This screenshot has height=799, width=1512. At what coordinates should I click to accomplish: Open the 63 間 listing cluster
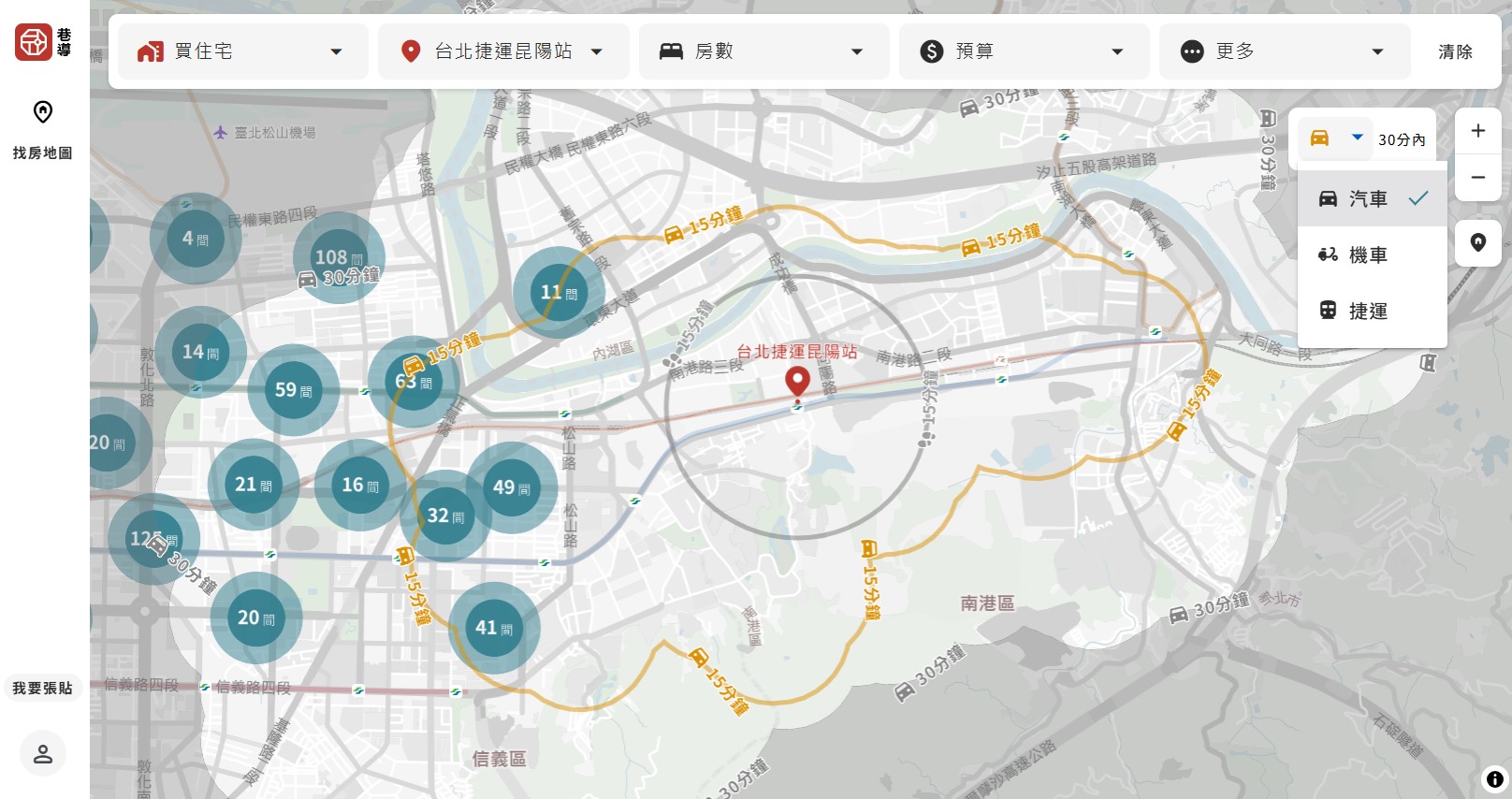click(x=414, y=382)
